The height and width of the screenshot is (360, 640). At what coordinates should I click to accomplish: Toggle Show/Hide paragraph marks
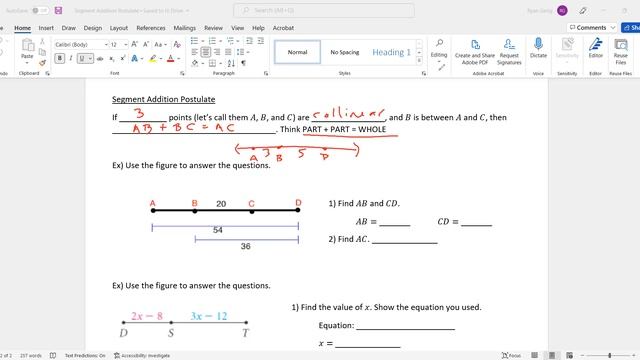[243, 63]
